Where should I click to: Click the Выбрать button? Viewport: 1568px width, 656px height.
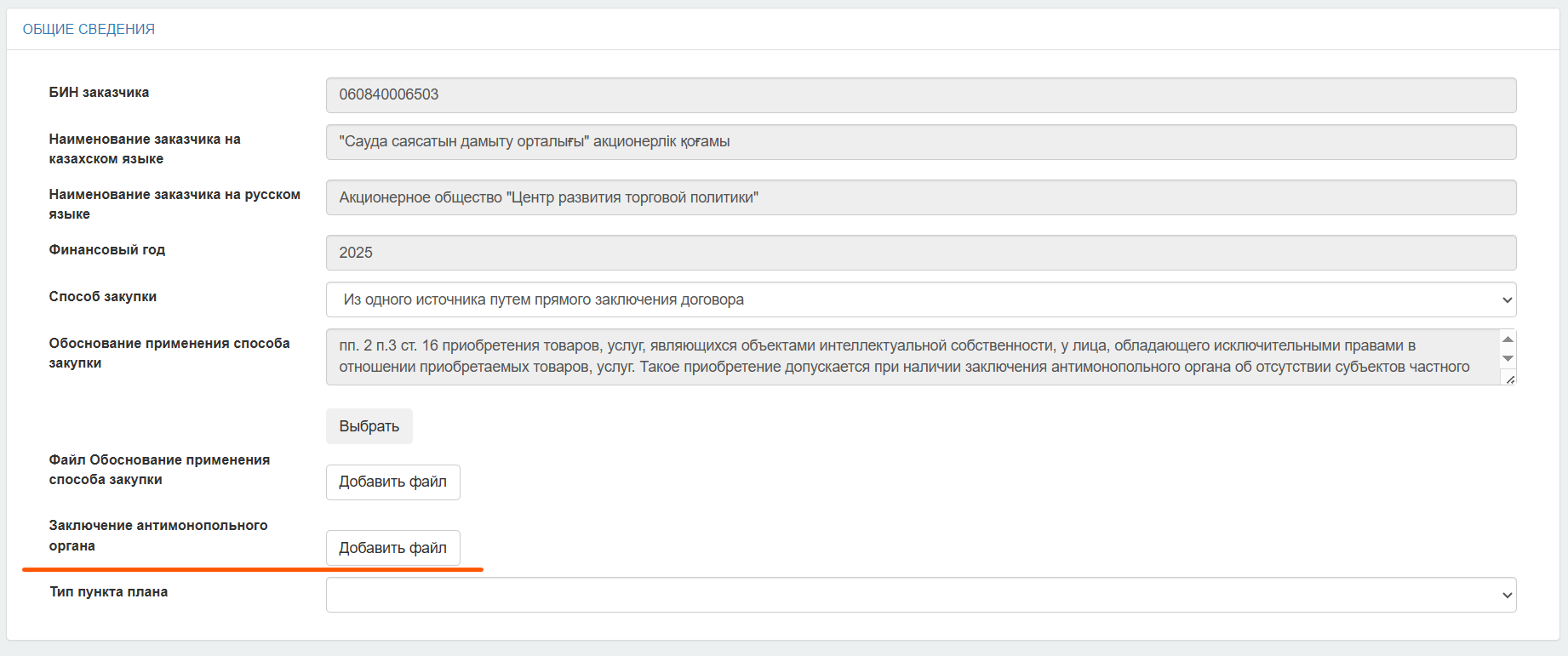click(x=369, y=426)
